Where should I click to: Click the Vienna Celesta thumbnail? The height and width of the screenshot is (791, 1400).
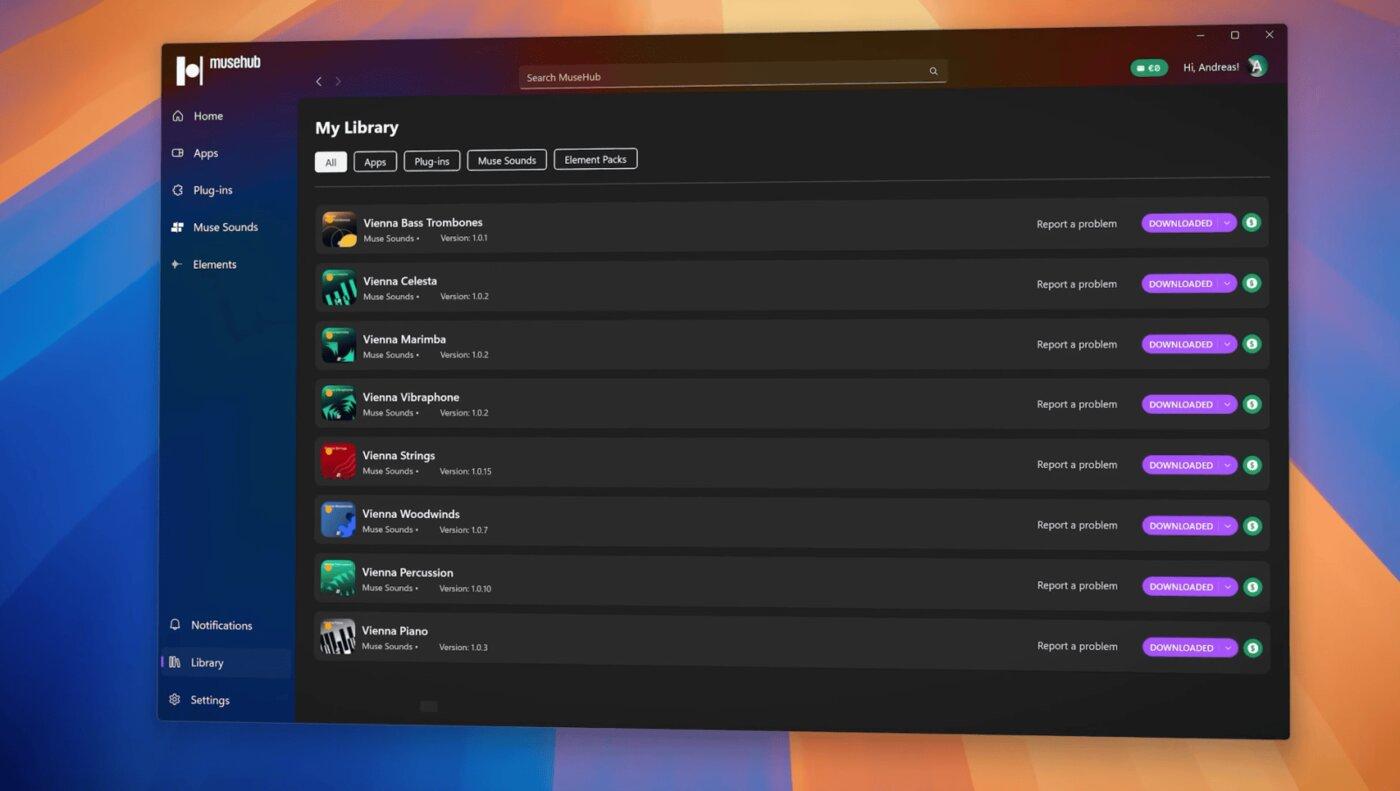tap(339, 288)
